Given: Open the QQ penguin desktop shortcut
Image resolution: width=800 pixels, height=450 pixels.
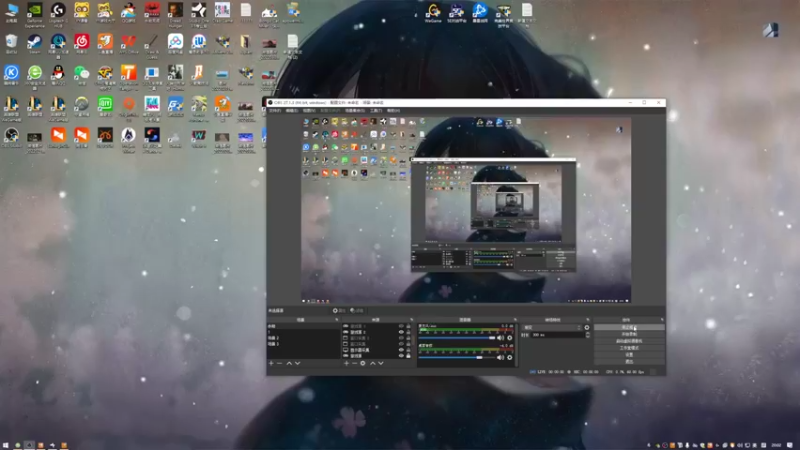Looking at the screenshot, I should [x=58, y=75].
